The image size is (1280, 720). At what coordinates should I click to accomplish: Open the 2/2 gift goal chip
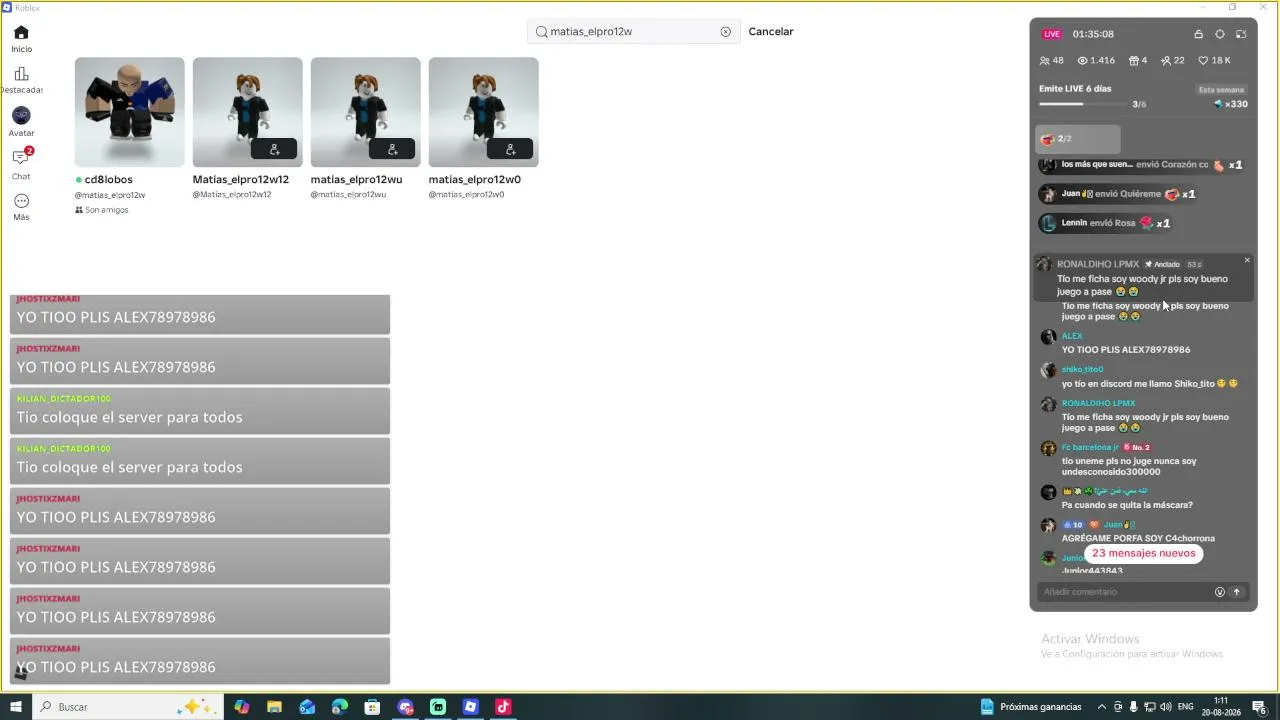click(x=1077, y=139)
